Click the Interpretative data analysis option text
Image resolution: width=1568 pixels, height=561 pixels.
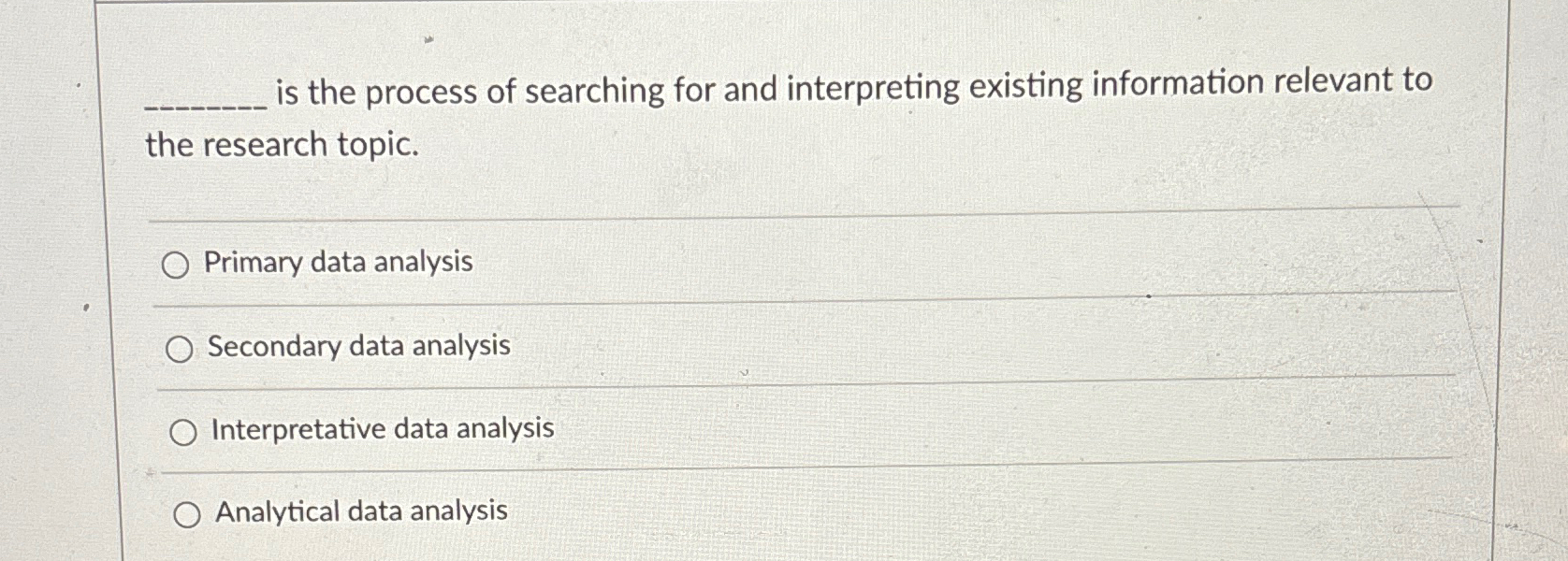pyautogui.click(x=382, y=430)
